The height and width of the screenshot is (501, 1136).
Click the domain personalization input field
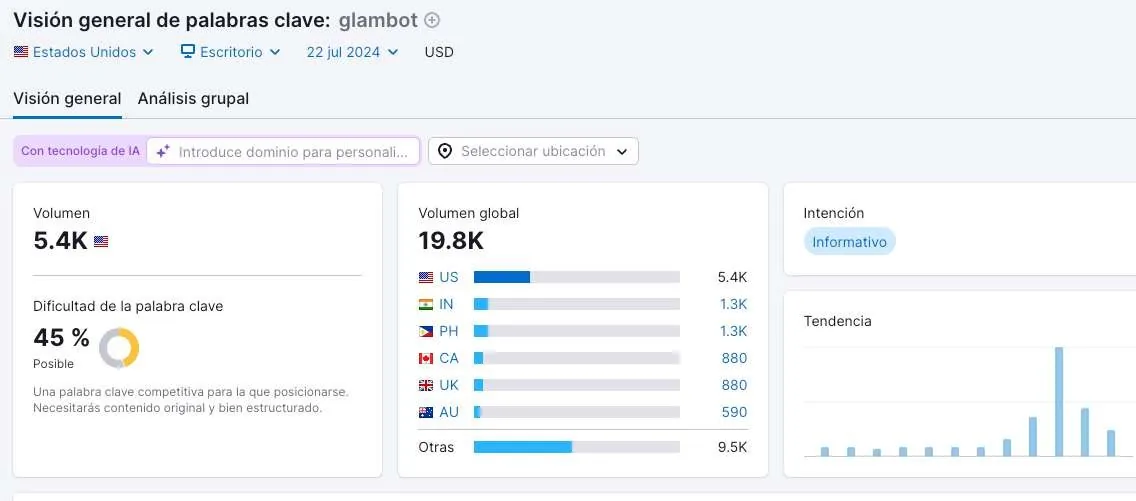point(283,151)
